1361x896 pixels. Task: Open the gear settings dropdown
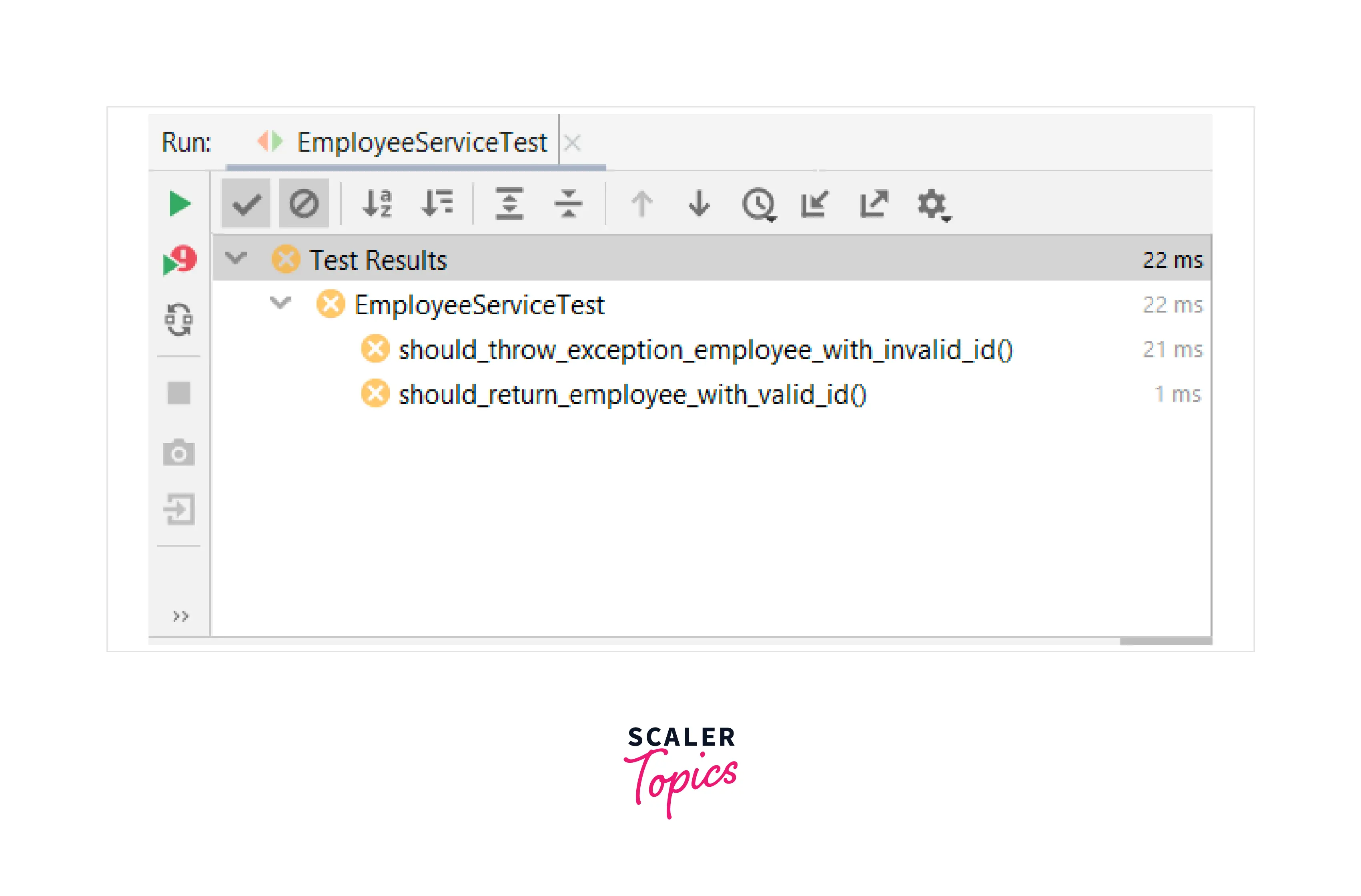934,205
